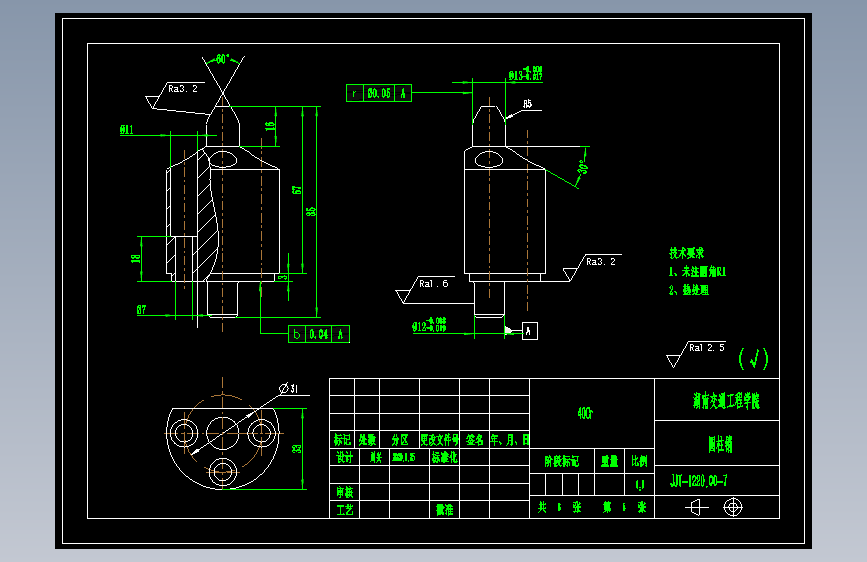Click the Ø11 diameter dimension

click(x=127, y=129)
